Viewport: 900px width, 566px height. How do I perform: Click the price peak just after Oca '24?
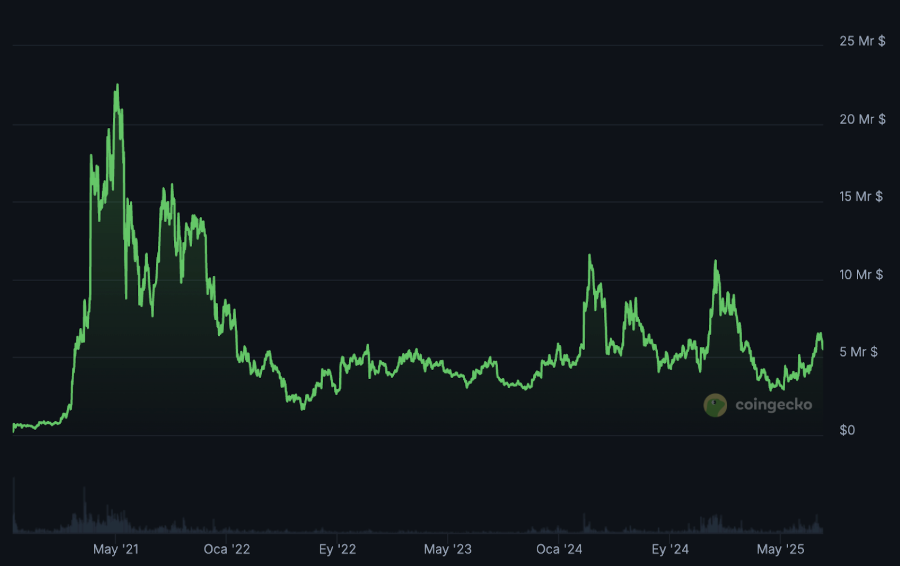(x=590, y=256)
